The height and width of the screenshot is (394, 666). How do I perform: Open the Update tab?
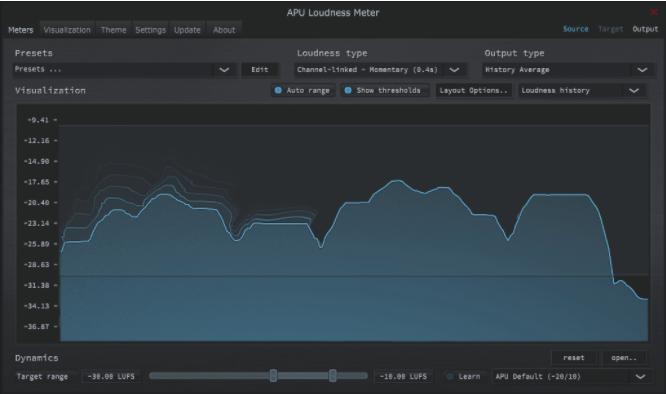[187, 30]
